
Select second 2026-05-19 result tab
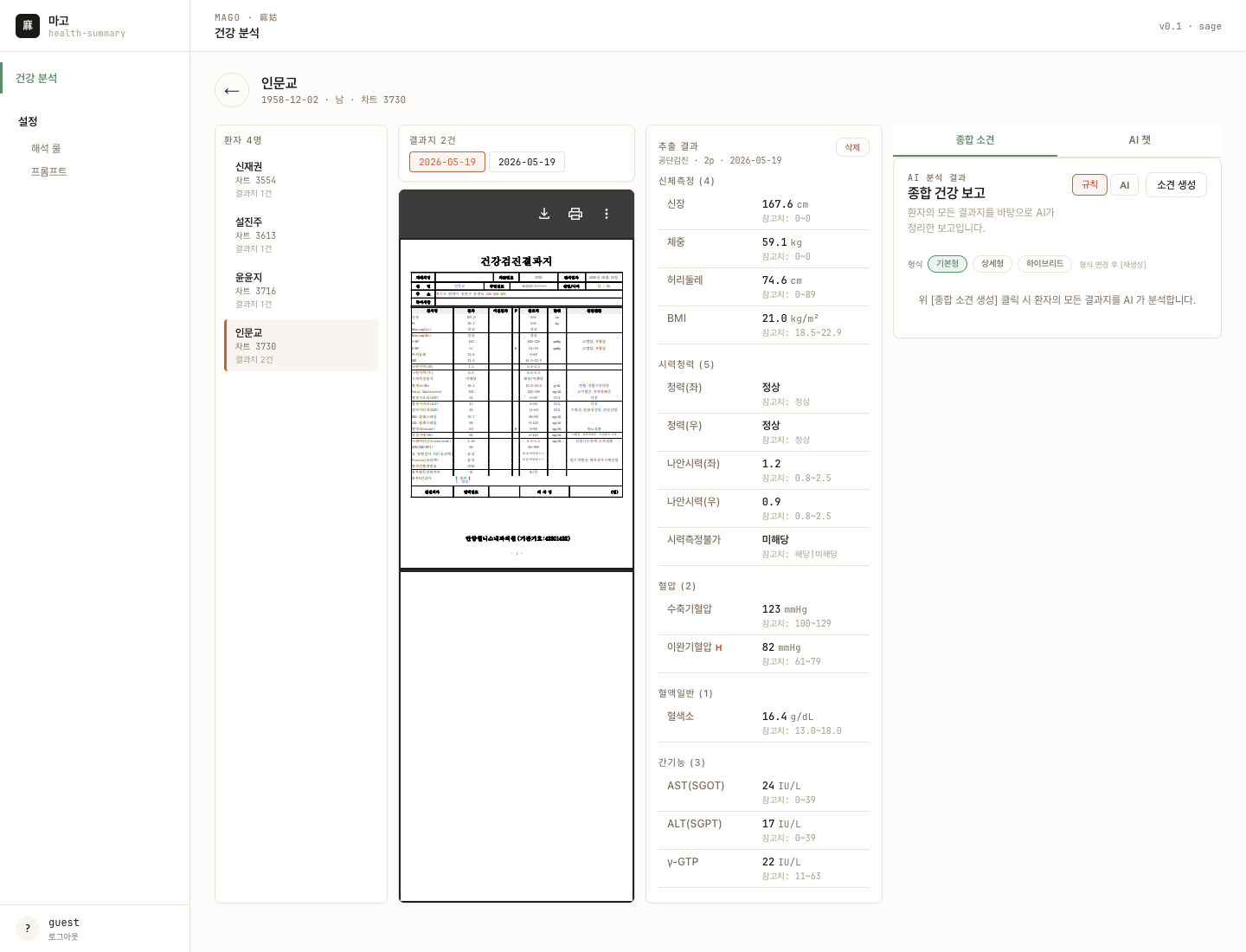point(527,162)
